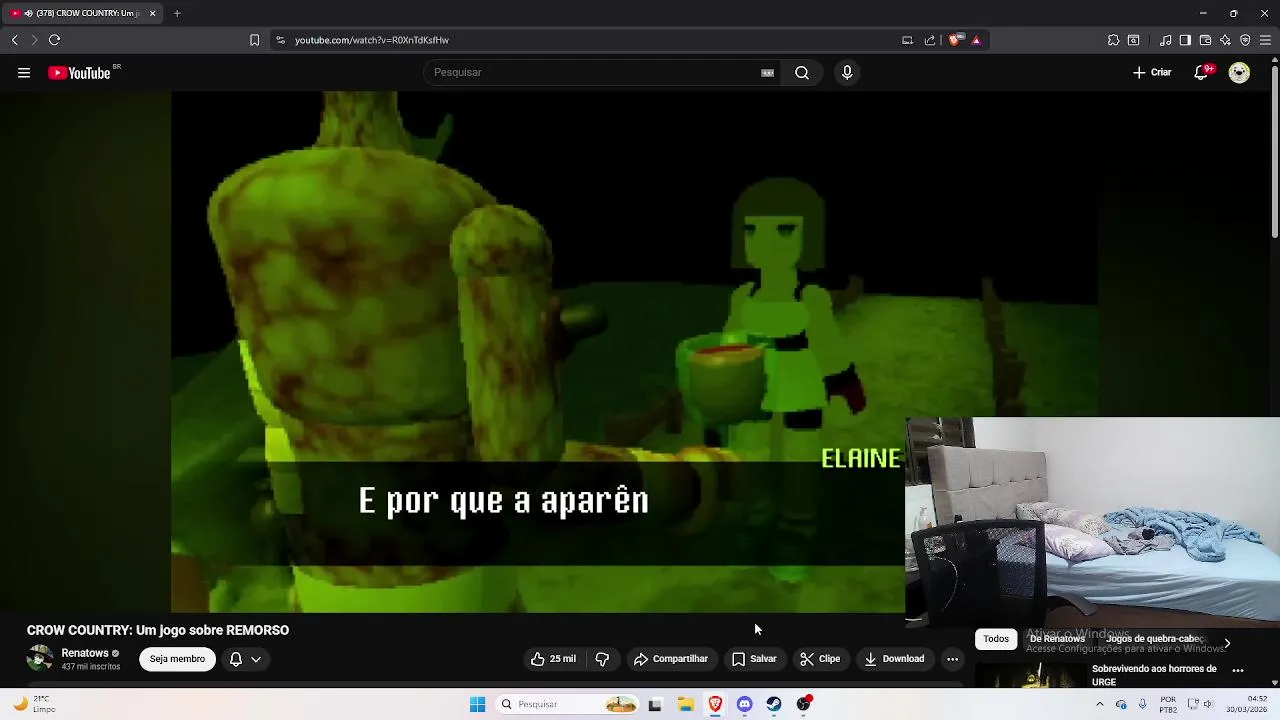Open YouTube notifications bell
The height and width of the screenshot is (720, 1280).
1201,72
